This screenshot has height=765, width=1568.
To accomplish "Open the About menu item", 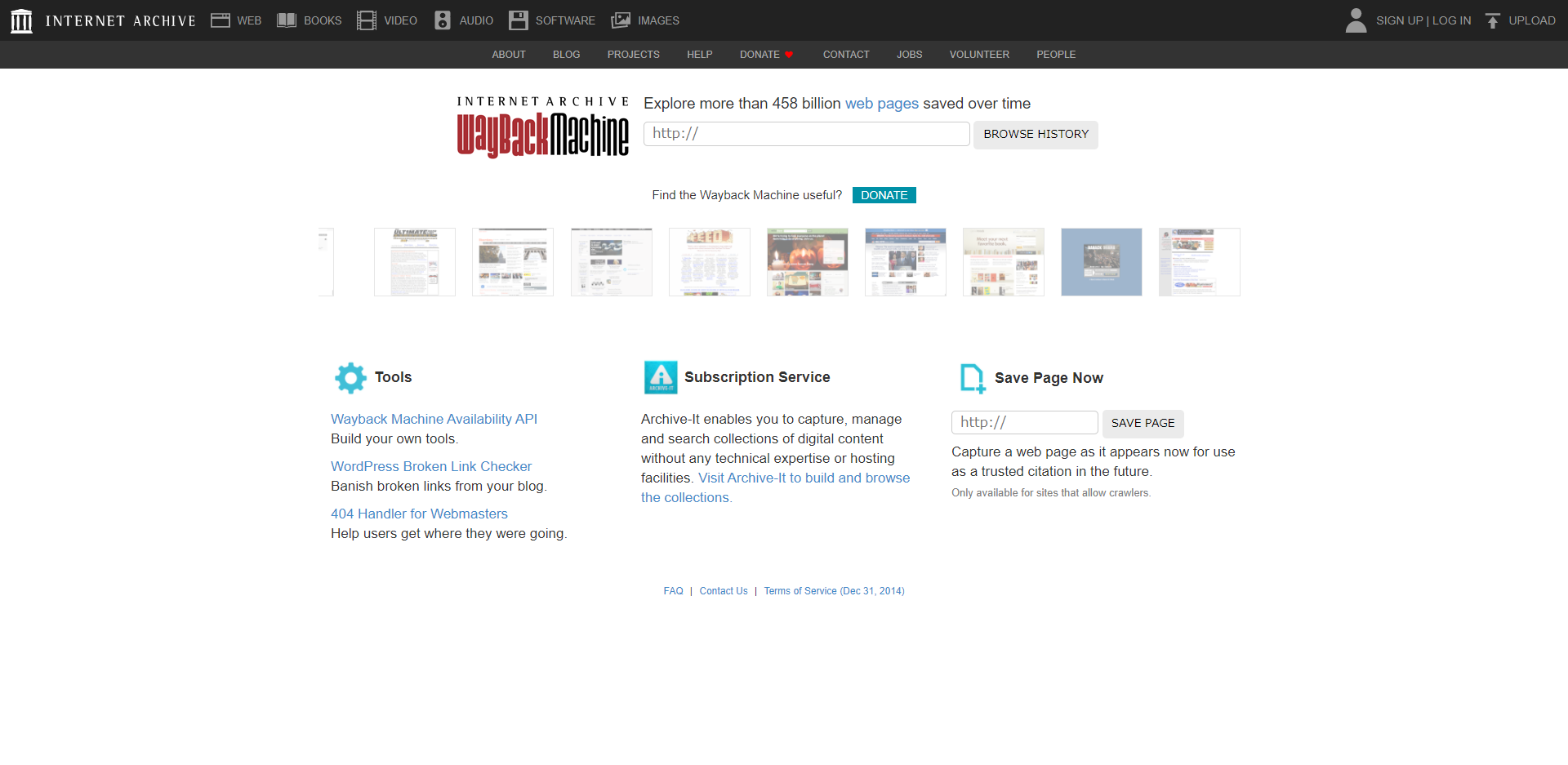I will point(509,55).
